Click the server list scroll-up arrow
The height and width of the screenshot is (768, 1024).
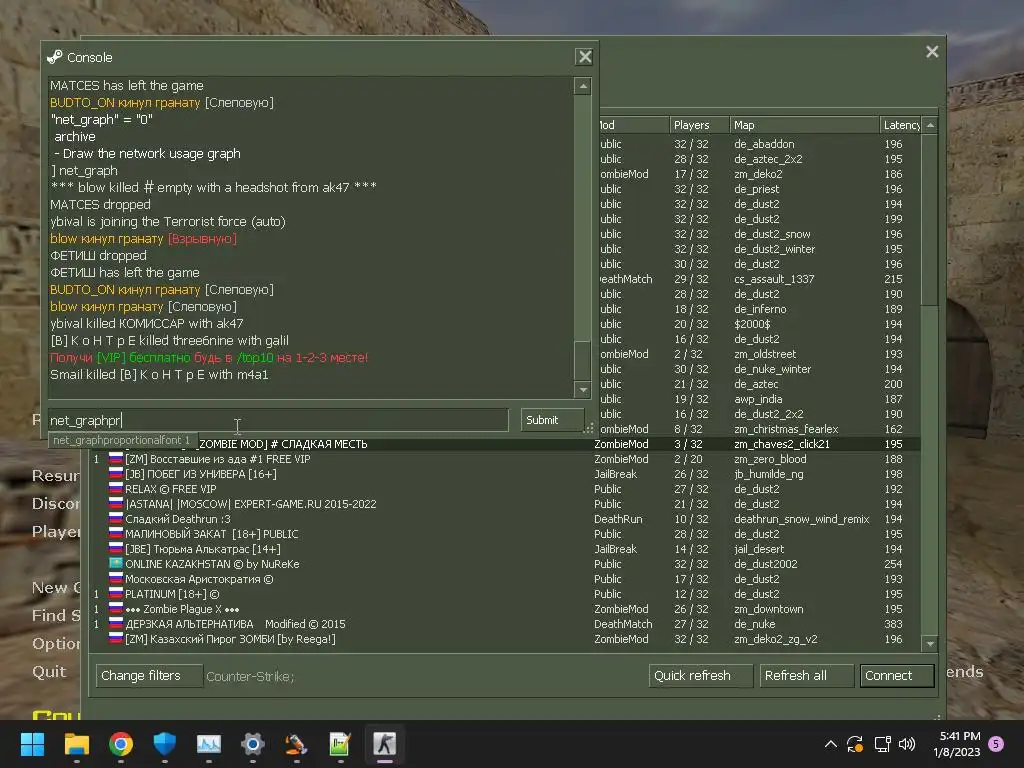point(930,125)
